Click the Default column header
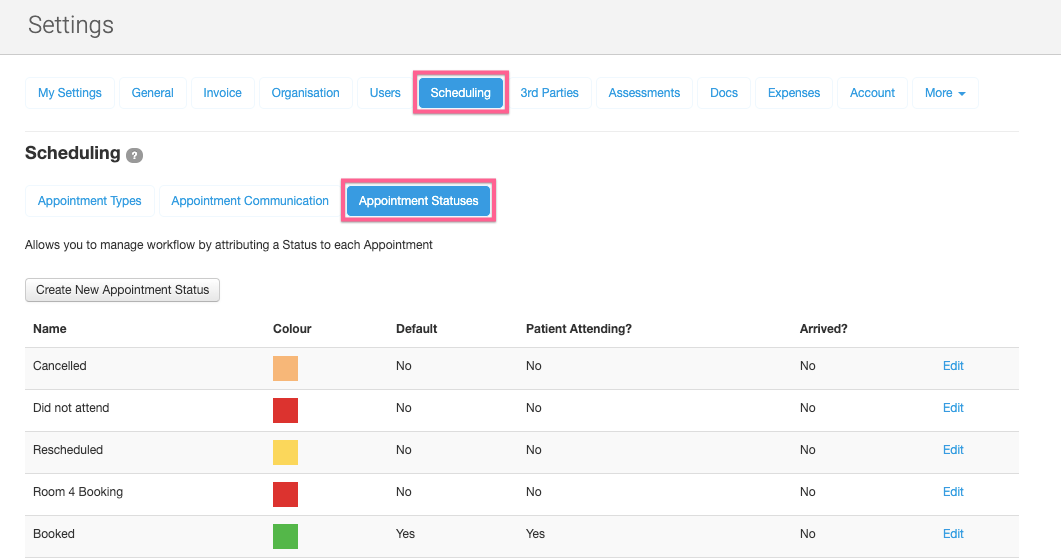Screen dimensions: 1061x559 [x=417, y=328]
